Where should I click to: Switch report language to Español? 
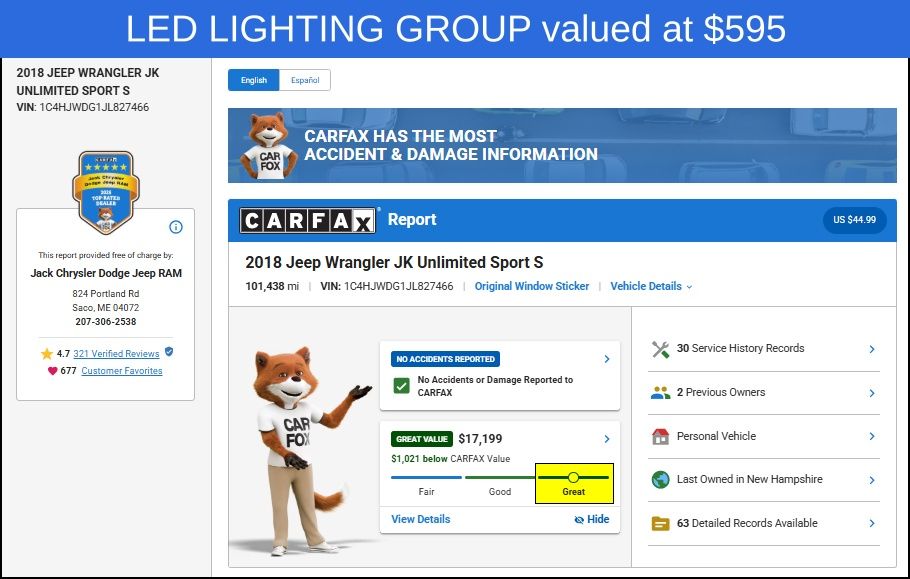[x=305, y=80]
